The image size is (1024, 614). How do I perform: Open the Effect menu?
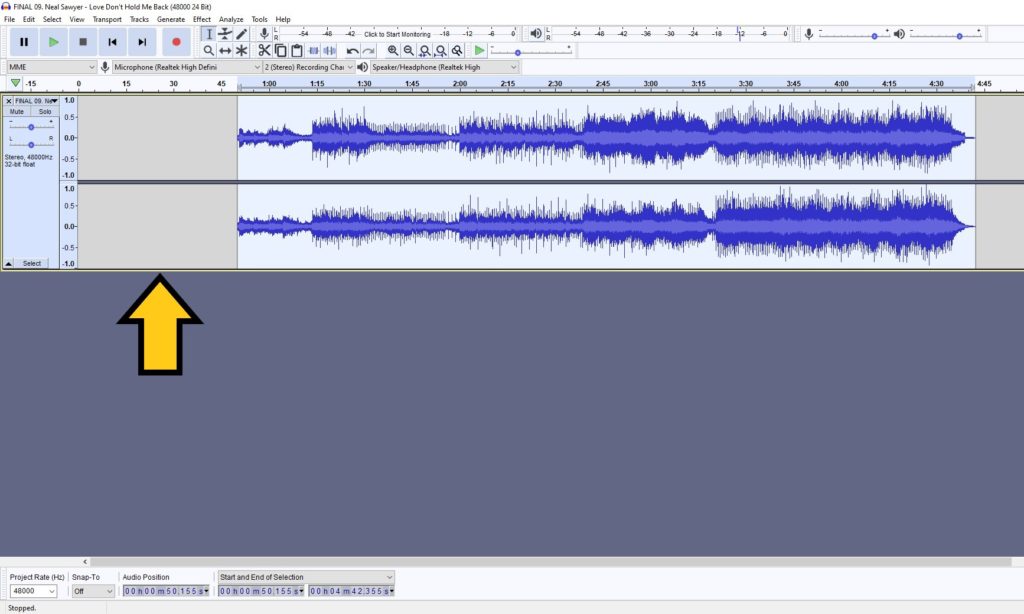[x=202, y=18]
